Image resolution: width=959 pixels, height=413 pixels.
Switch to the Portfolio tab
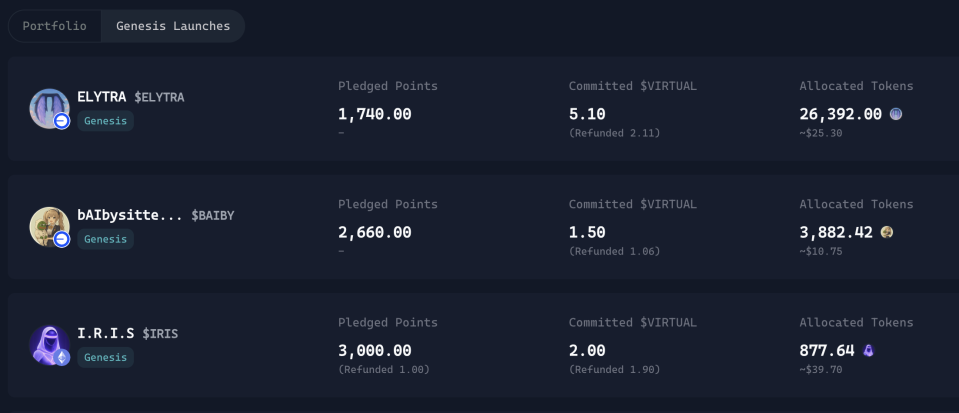[x=54, y=26]
